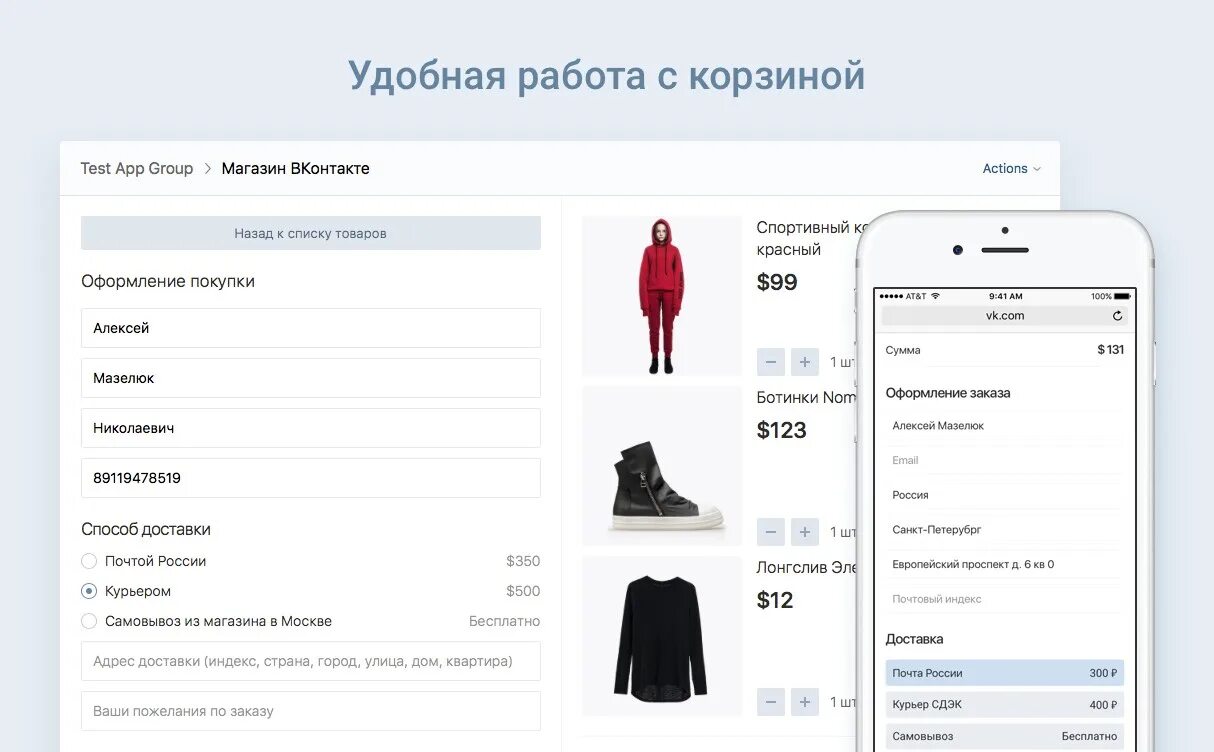Screen dimensions: 1214x752
Task: Click Оформление заказа heading on phone
Action: (x=948, y=393)
